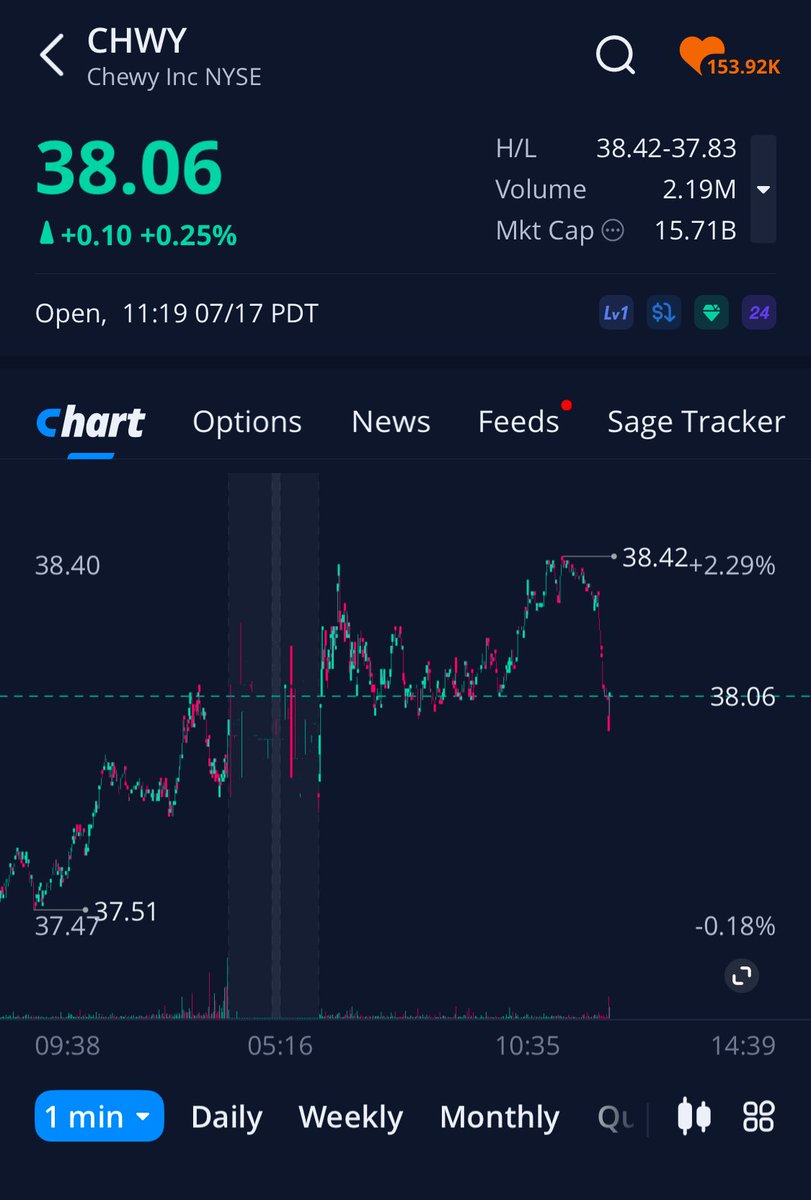Tap the H/L 38.42-37.83 value

tap(666, 149)
